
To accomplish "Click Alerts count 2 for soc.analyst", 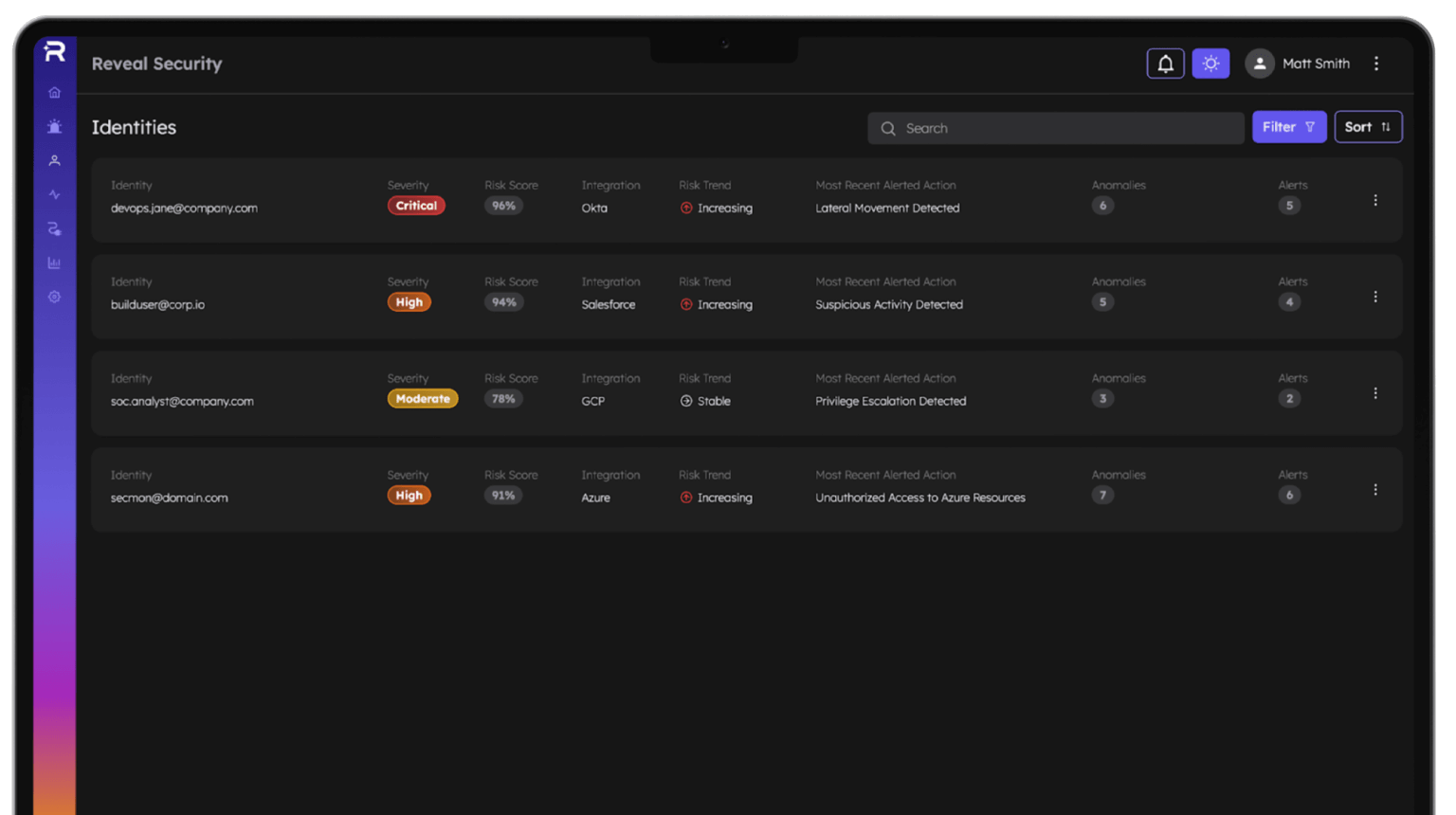I will pos(1289,399).
